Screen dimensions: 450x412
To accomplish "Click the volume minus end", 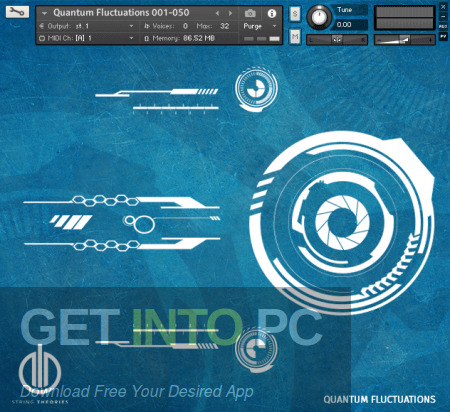I will 379,40.
